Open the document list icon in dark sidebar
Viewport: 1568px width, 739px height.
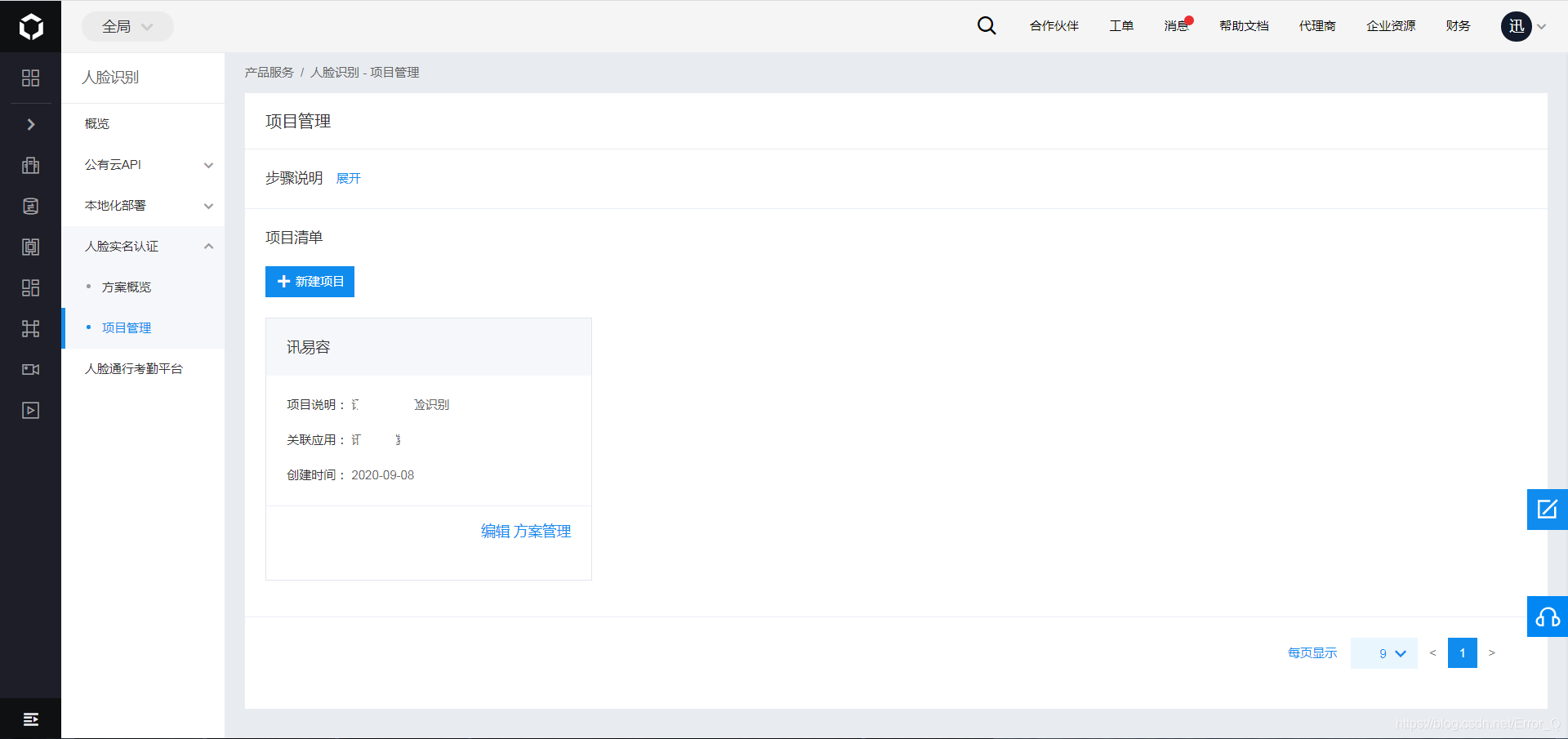tap(30, 206)
